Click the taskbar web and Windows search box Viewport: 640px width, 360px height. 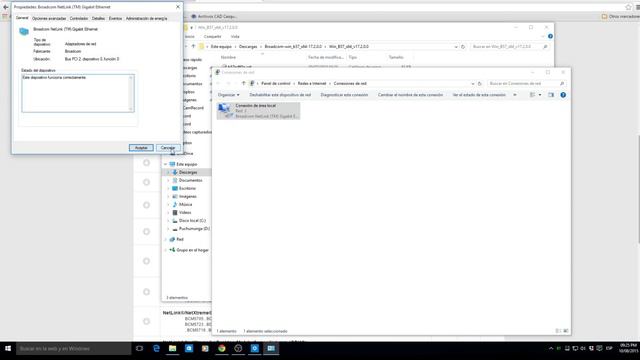coord(73,349)
